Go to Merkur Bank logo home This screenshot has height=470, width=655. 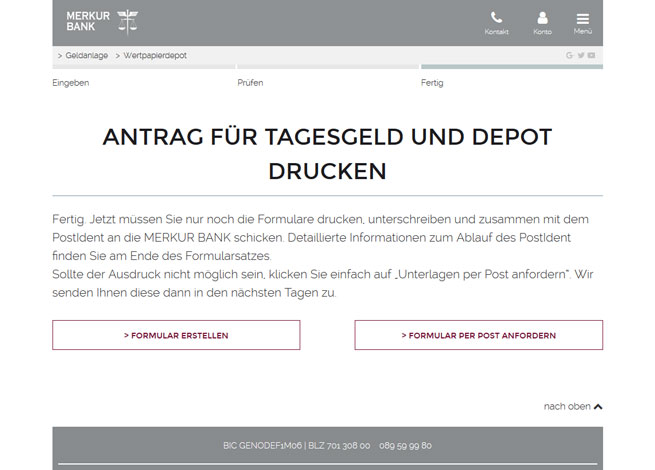(102, 22)
